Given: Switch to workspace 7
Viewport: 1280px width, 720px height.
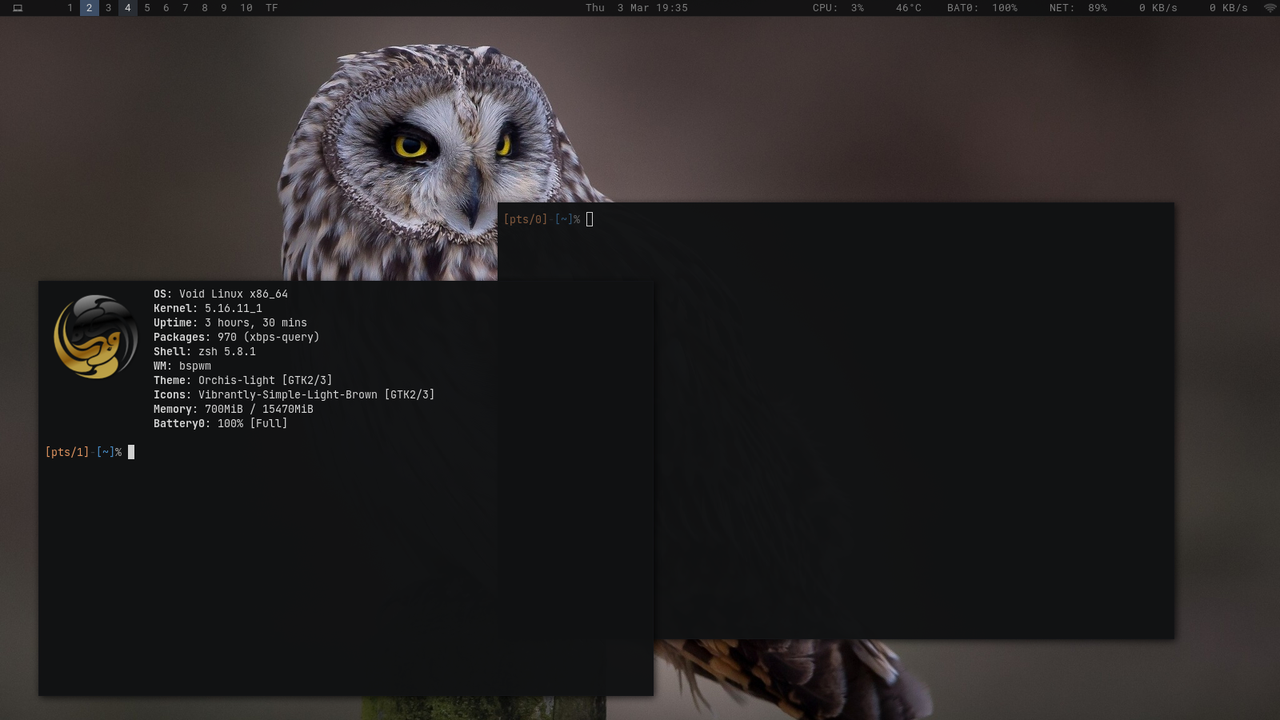Looking at the screenshot, I should pyautogui.click(x=185, y=8).
